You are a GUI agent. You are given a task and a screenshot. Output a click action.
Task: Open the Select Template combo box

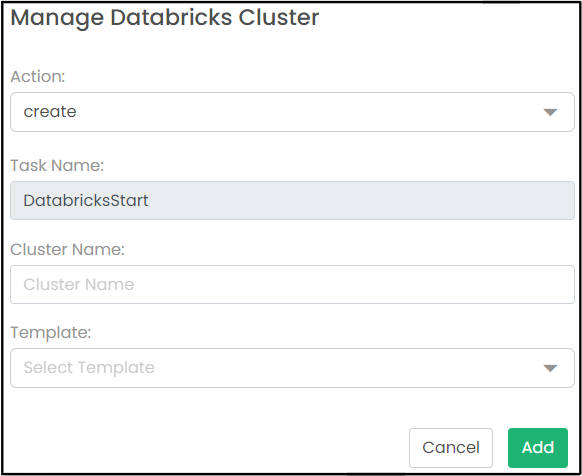click(x=292, y=368)
